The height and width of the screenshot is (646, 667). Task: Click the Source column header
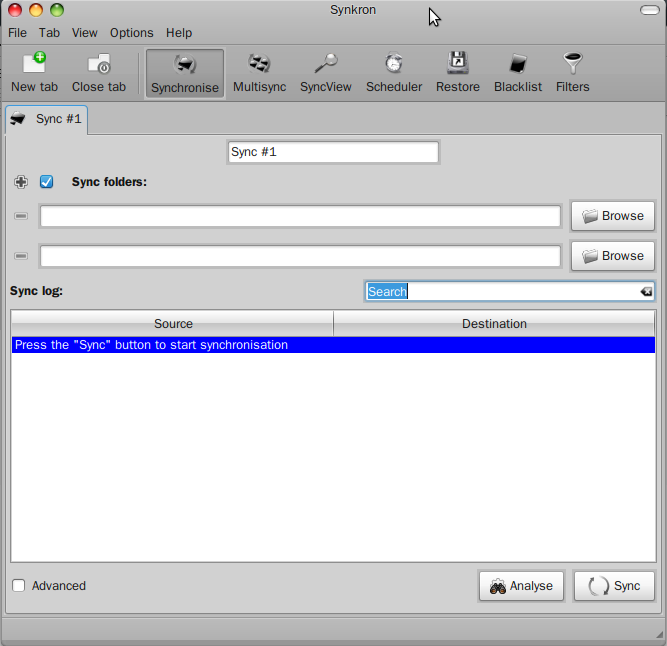tap(172, 324)
